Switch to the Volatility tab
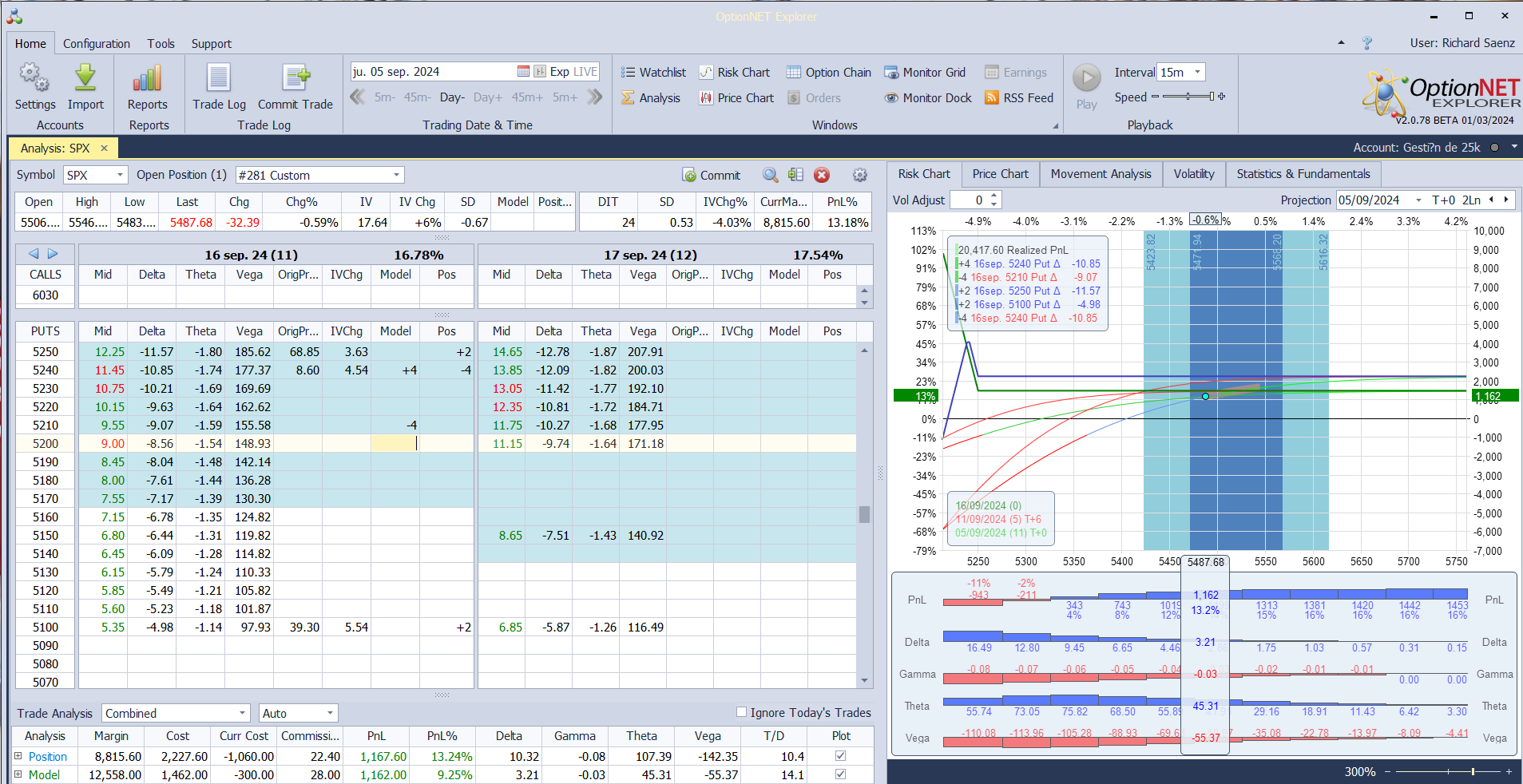The width and height of the screenshot is (1523, 784). (1193, 174)
